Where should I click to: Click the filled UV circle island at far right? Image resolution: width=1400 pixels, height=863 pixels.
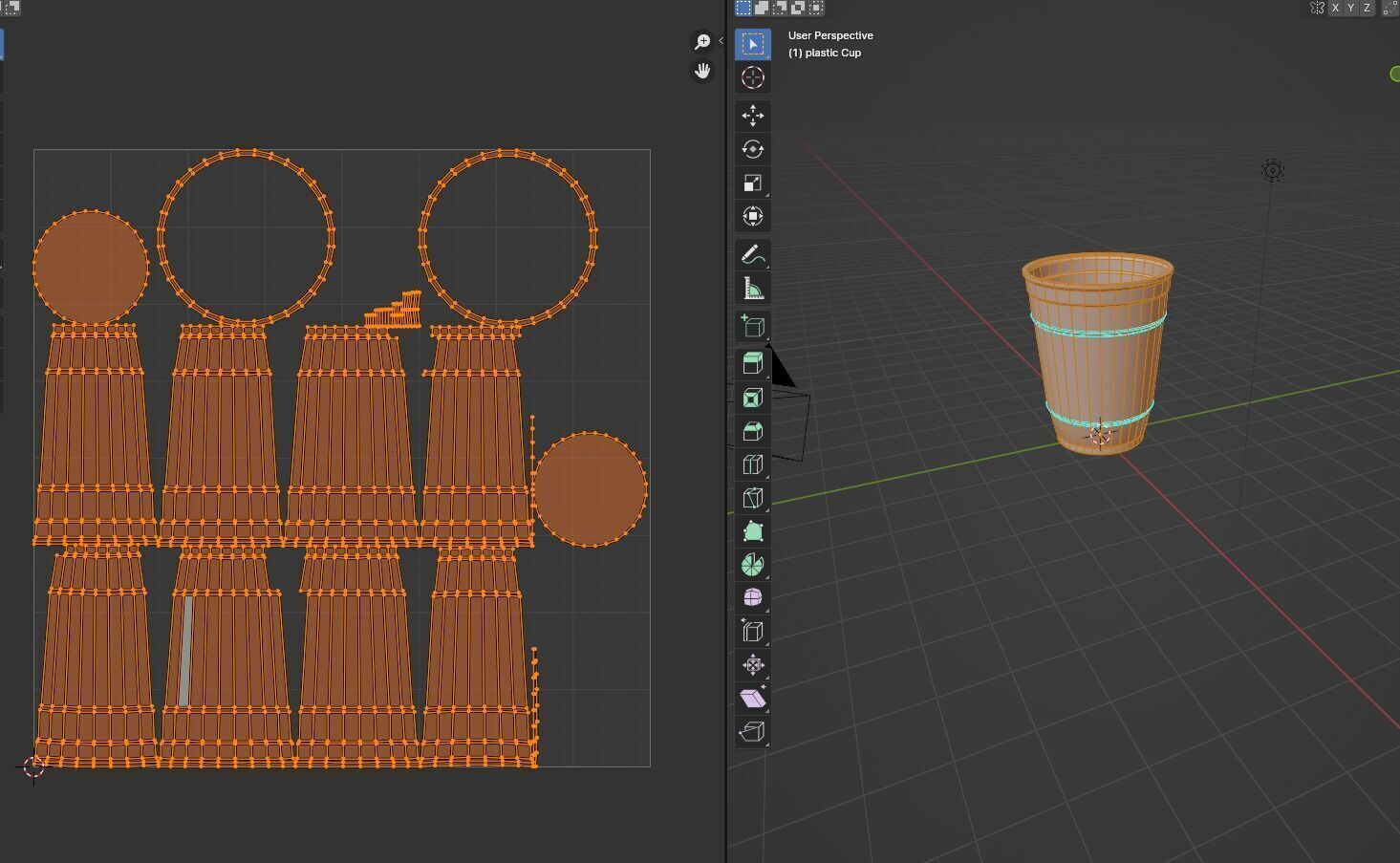[590, 489]
